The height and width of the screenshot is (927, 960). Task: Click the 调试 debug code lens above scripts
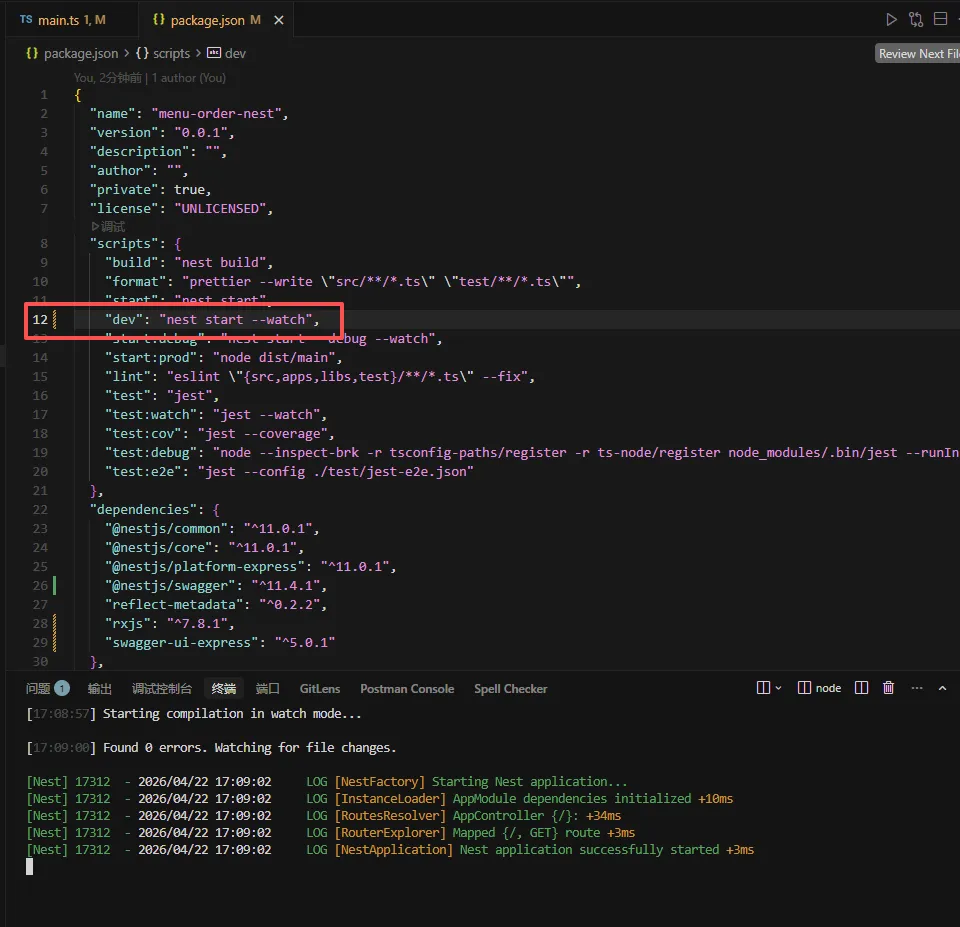point(108,227)
